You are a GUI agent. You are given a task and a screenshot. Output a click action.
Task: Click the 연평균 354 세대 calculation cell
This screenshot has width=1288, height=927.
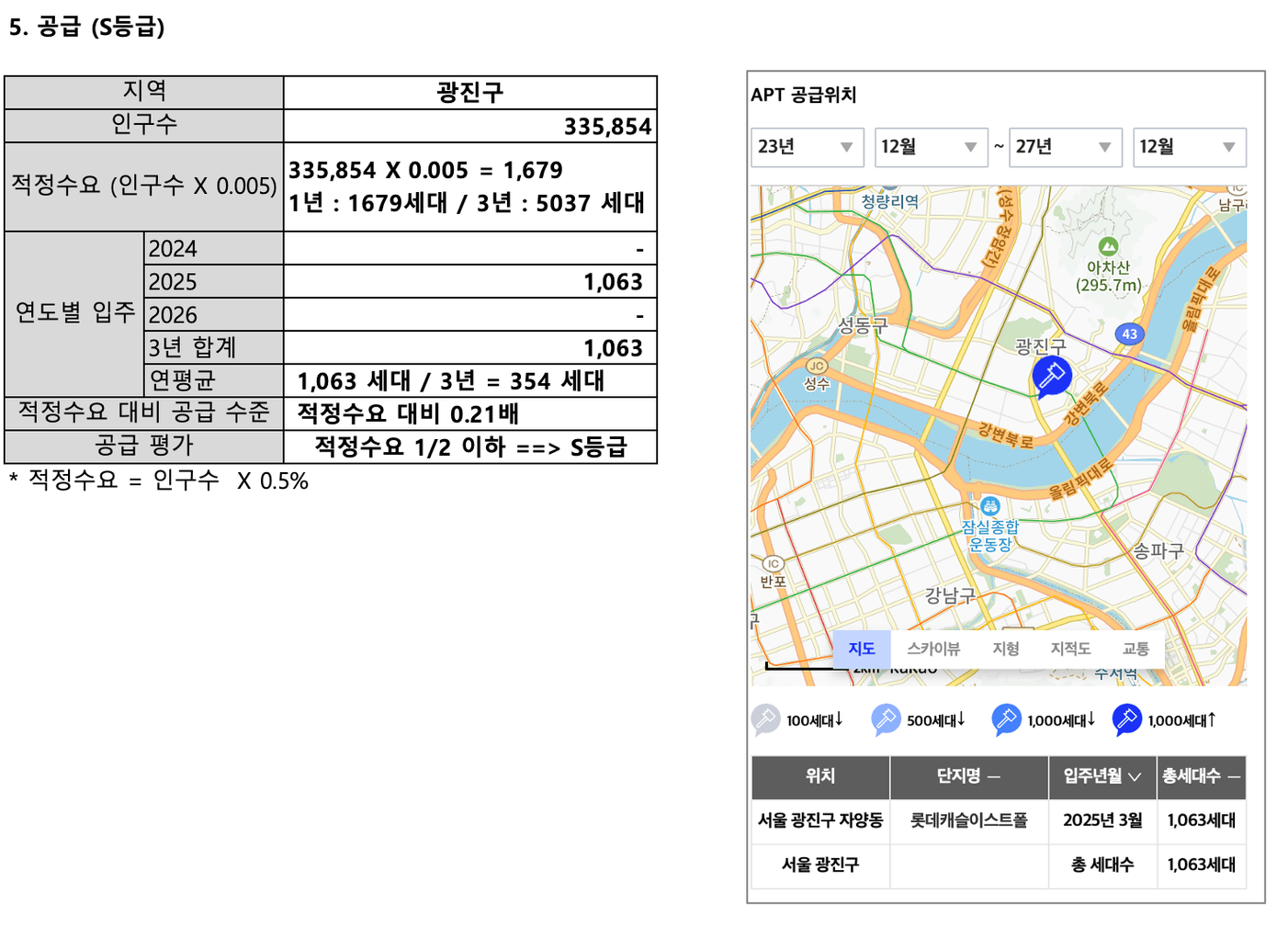pos(470,380)
